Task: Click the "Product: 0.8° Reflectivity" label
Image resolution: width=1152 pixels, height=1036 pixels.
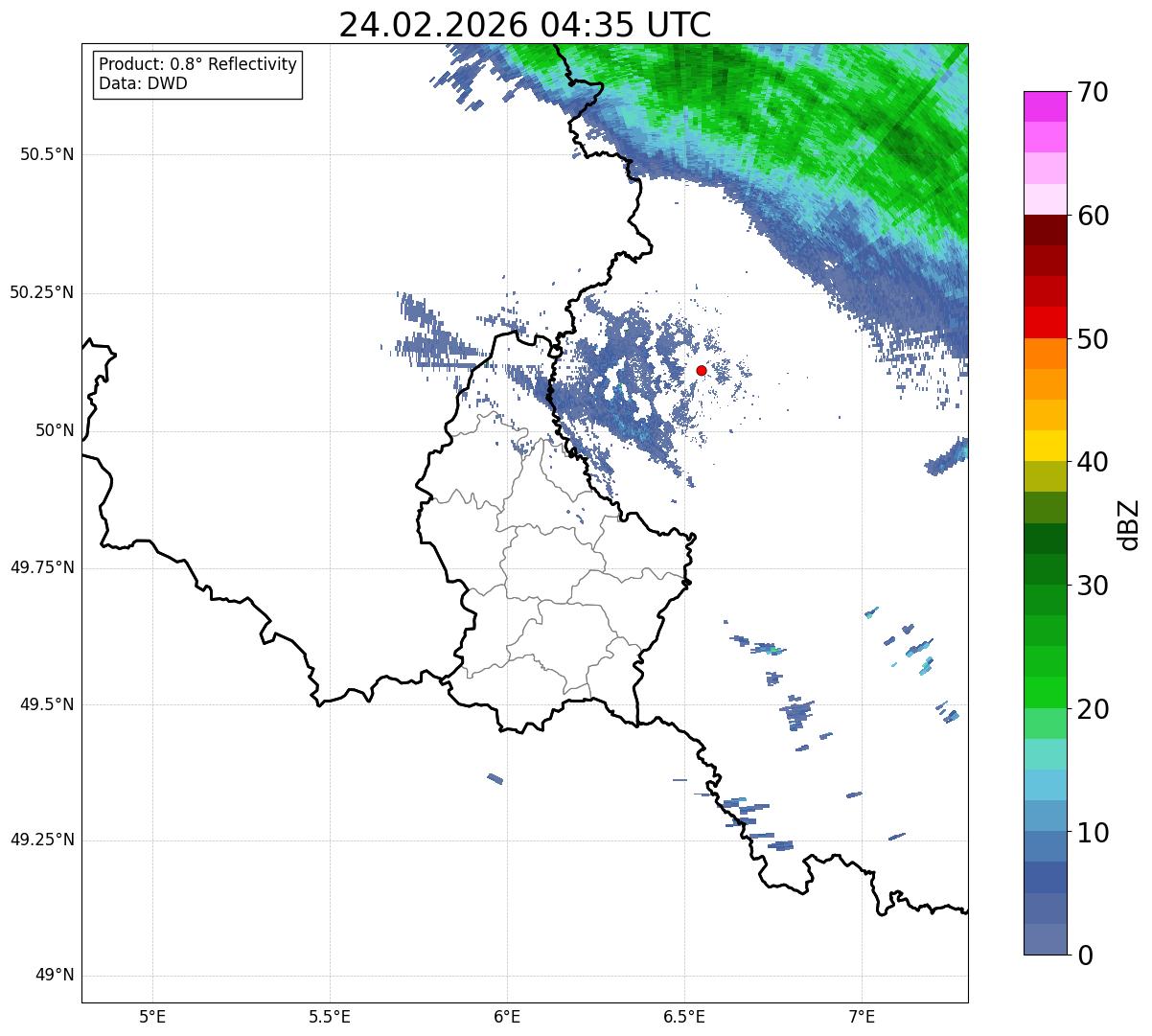Action: click(198, 64)
